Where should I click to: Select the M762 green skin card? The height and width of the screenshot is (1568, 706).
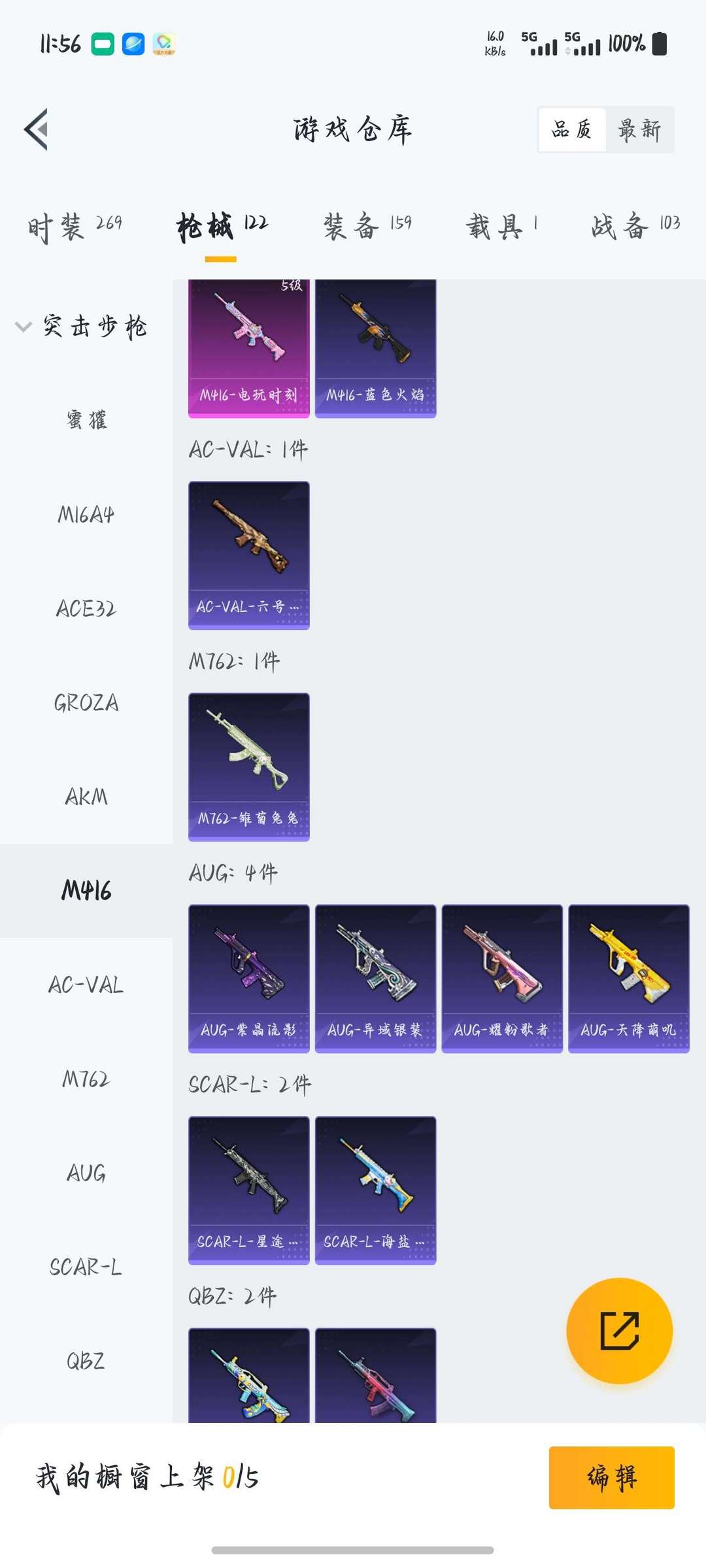[248, 767]
